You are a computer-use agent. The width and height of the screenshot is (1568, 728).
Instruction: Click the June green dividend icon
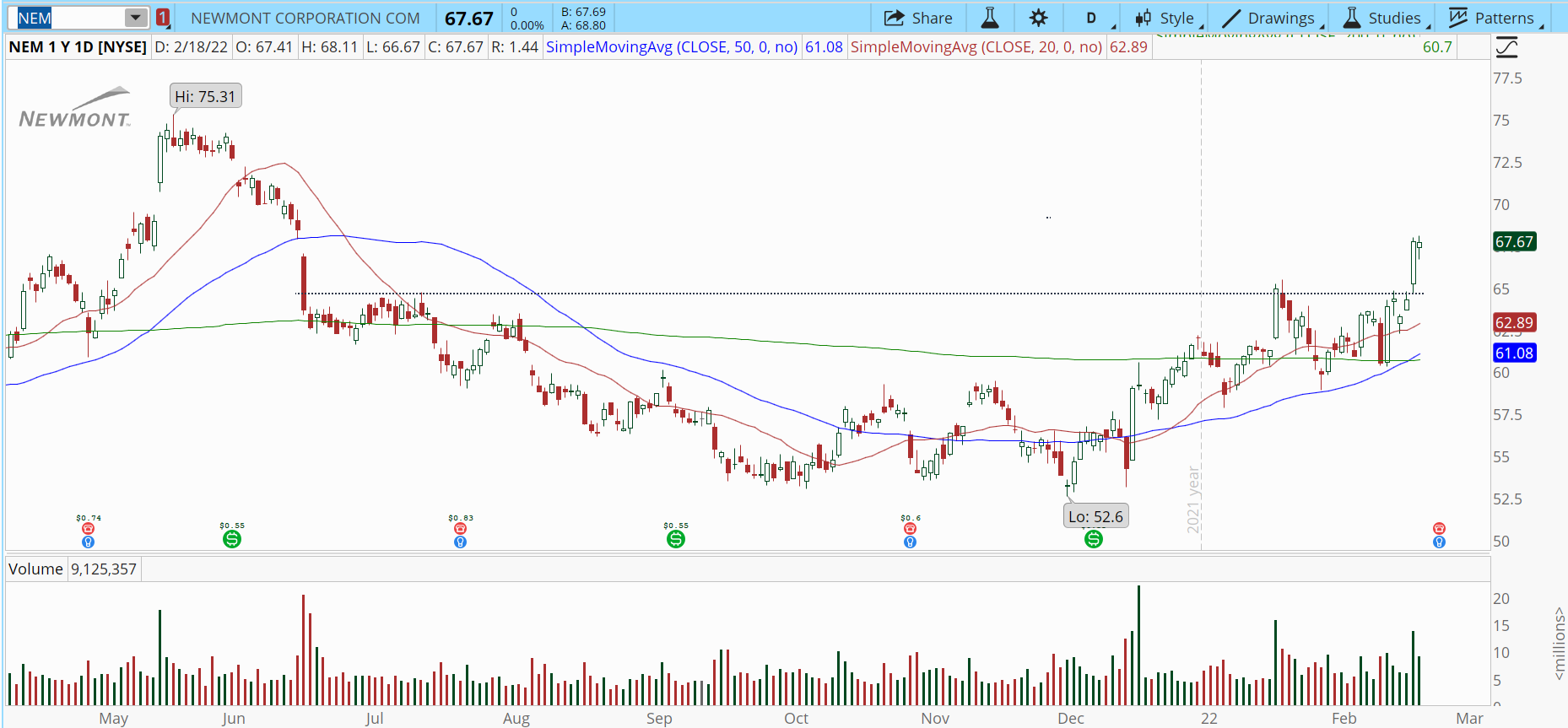(232, 539)
